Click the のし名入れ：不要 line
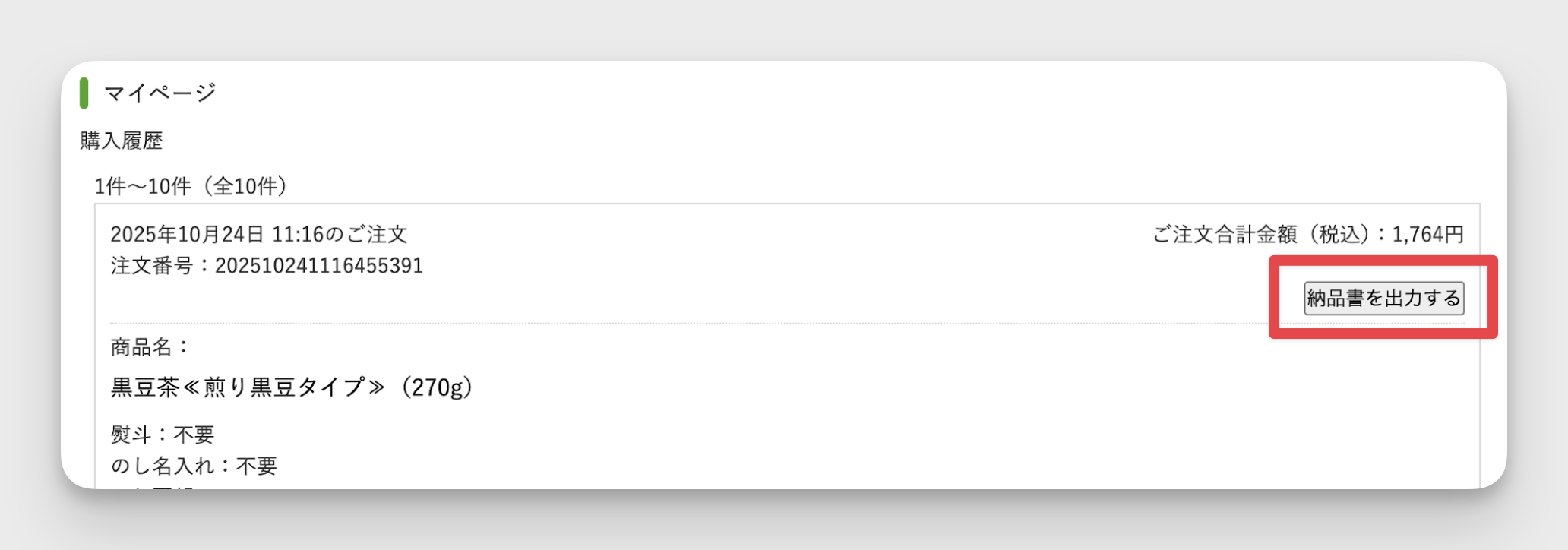Viewport: 1568px width, 550px height. pyautogui.click(x=194, y=466)
